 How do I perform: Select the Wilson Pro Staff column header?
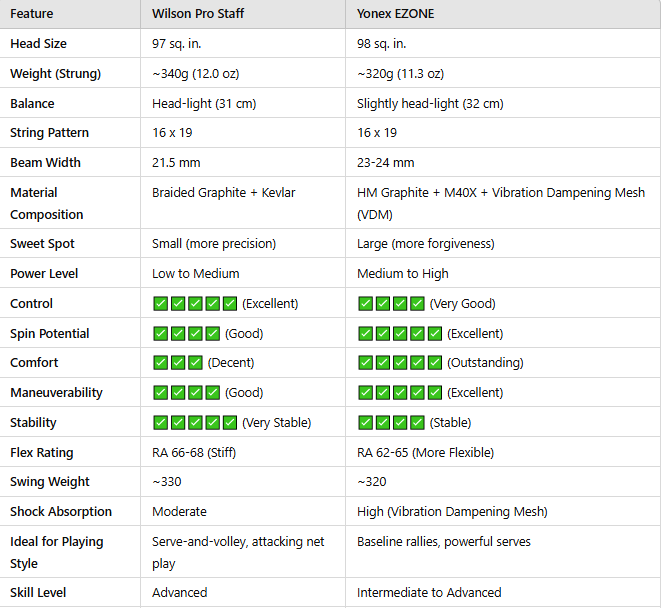coord(198,14)
